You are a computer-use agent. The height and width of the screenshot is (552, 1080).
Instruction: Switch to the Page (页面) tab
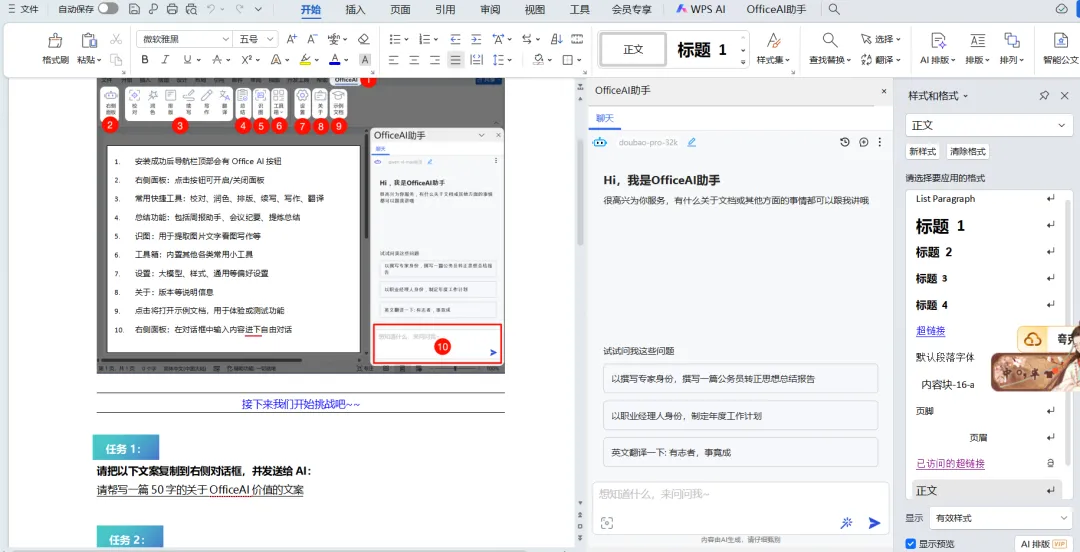[400, 10]
